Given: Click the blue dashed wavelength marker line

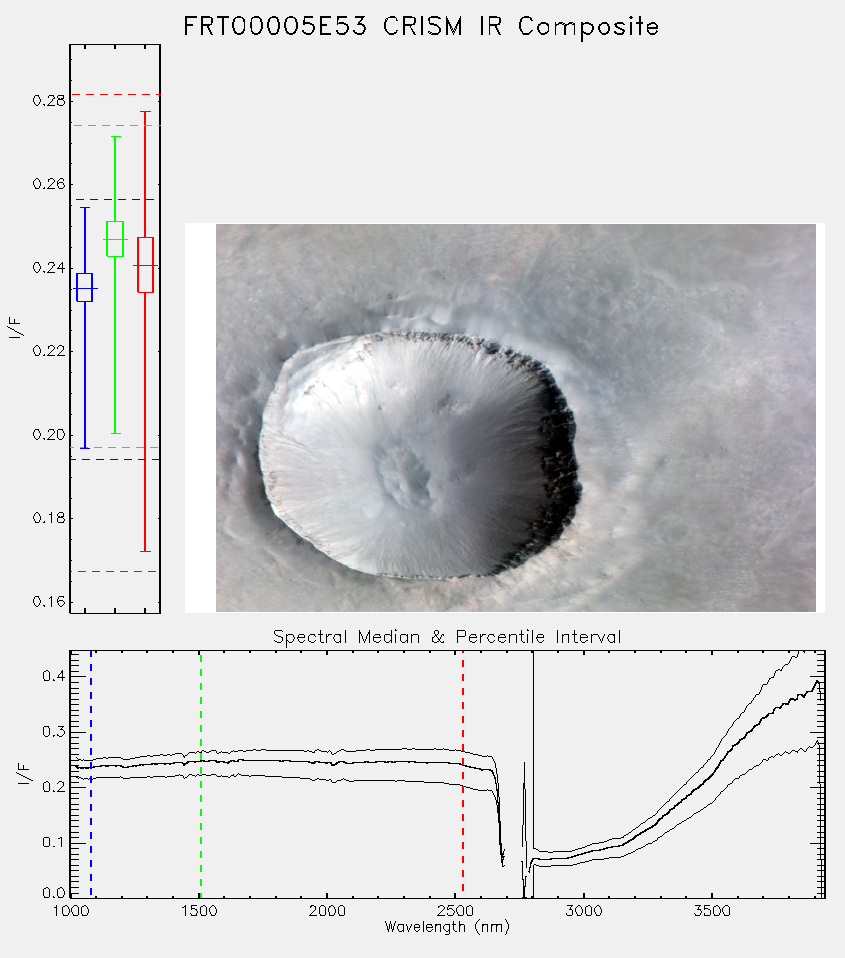Looking at the screenshot, I should 91,774.
